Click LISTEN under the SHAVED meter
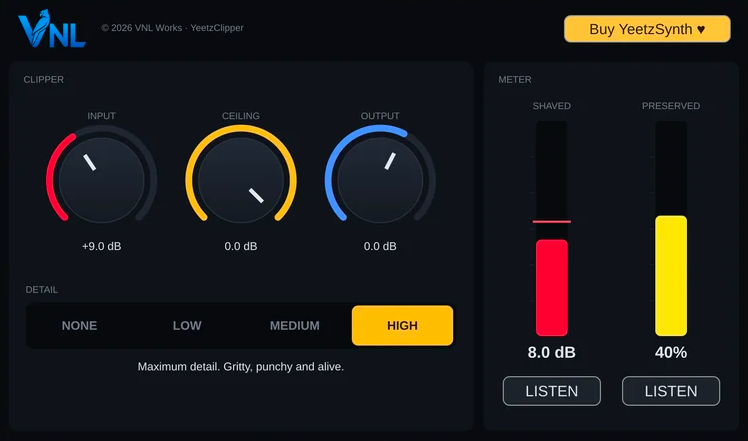The height and width of the screenshot is (441, 748). pos(552,391)
